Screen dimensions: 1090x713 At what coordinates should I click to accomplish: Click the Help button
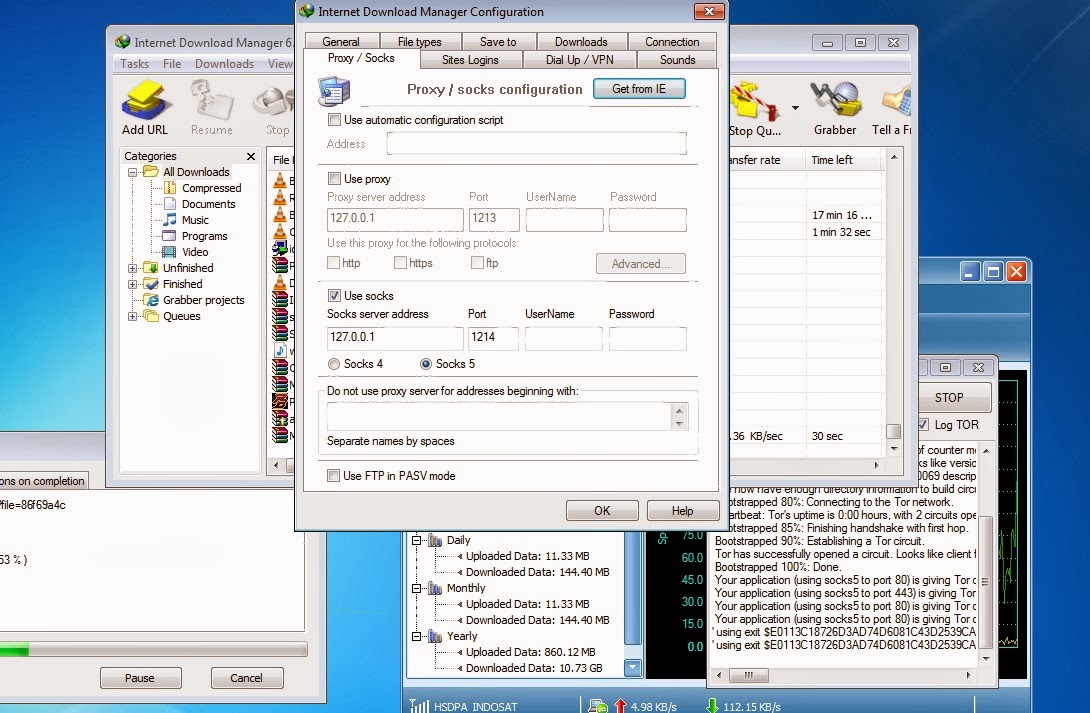(x=683, y=511)
